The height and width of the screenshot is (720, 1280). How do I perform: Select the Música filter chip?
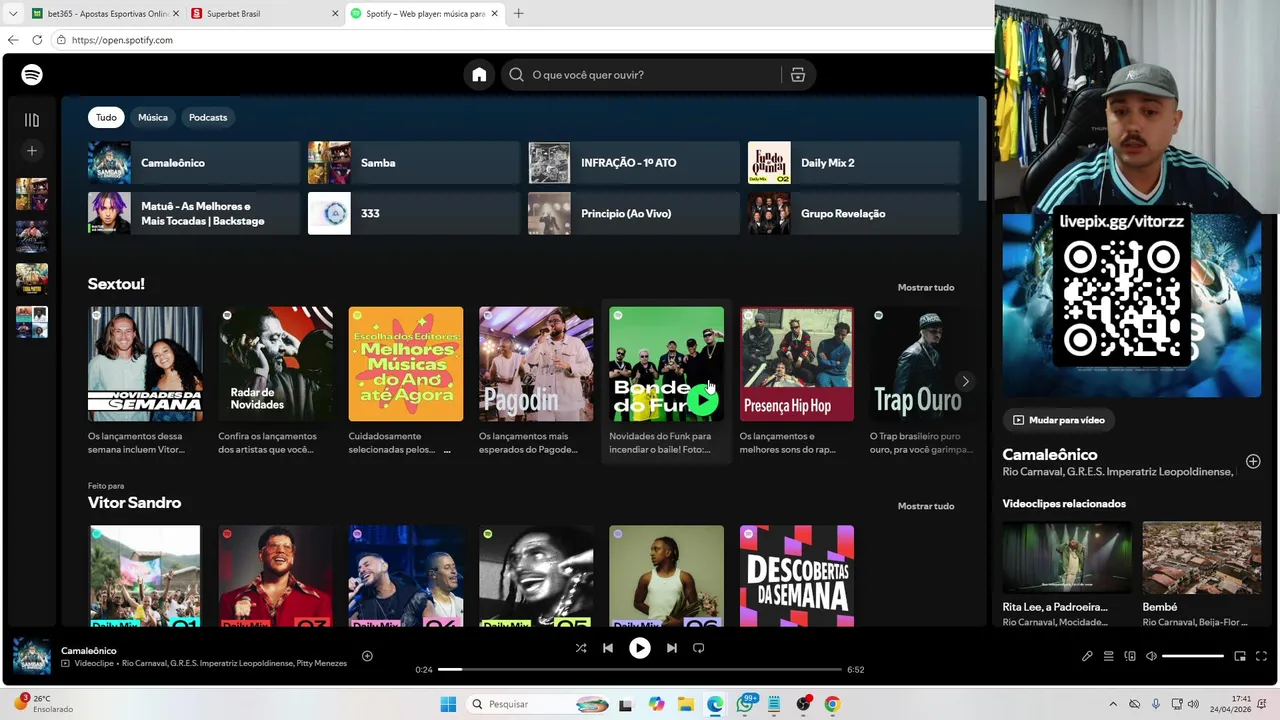click(x=153, y=117)
